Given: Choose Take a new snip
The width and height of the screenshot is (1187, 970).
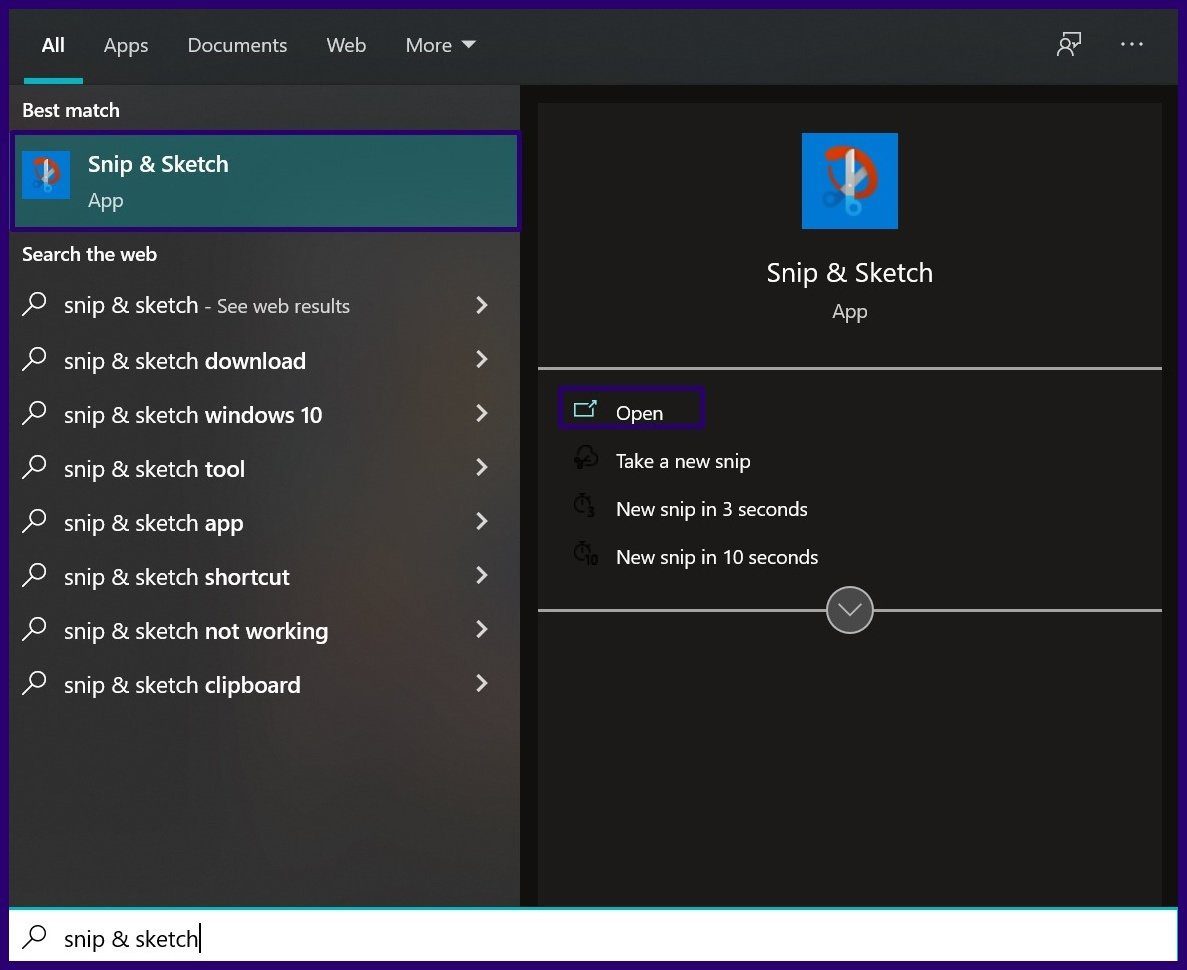Looking at the screenshot, I should (x=683, y=461).
